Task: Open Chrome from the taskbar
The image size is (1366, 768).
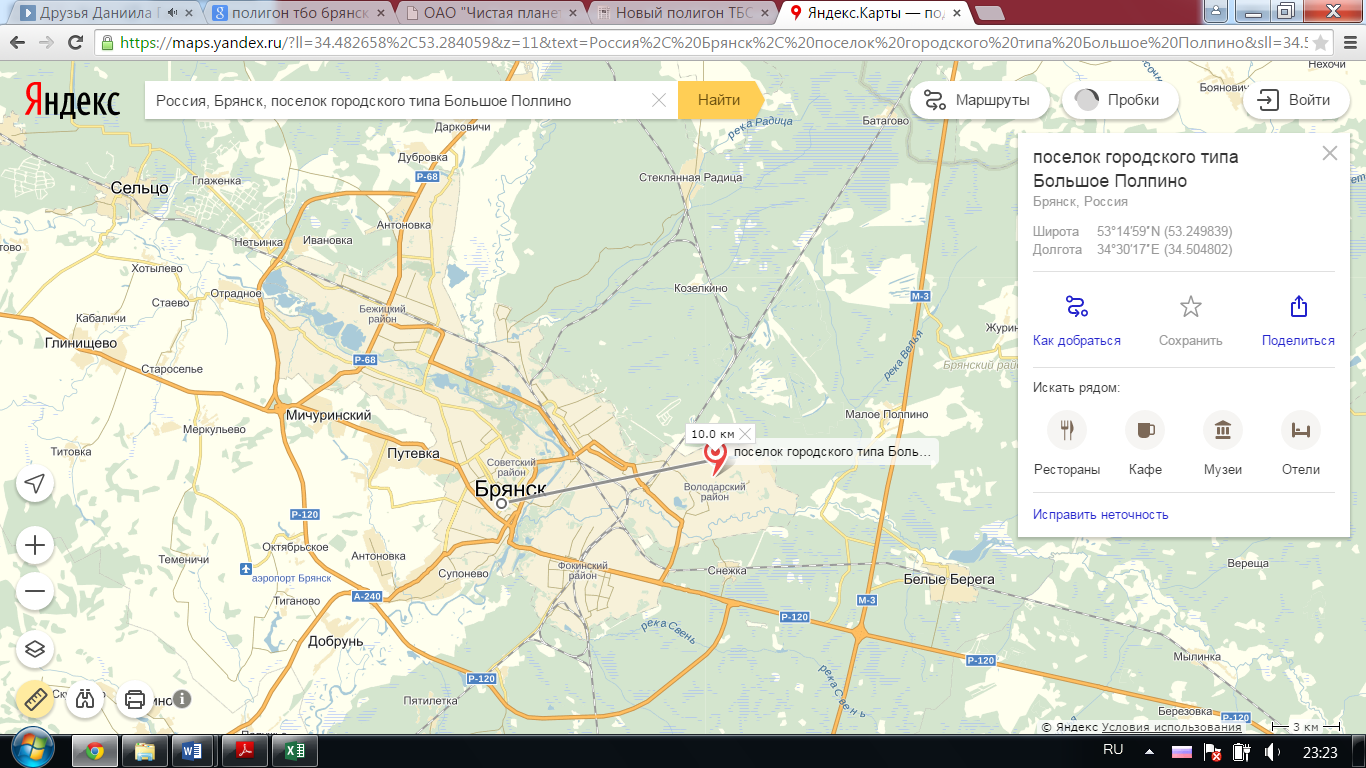Action: pyautogui.click(x=96, y=751)
